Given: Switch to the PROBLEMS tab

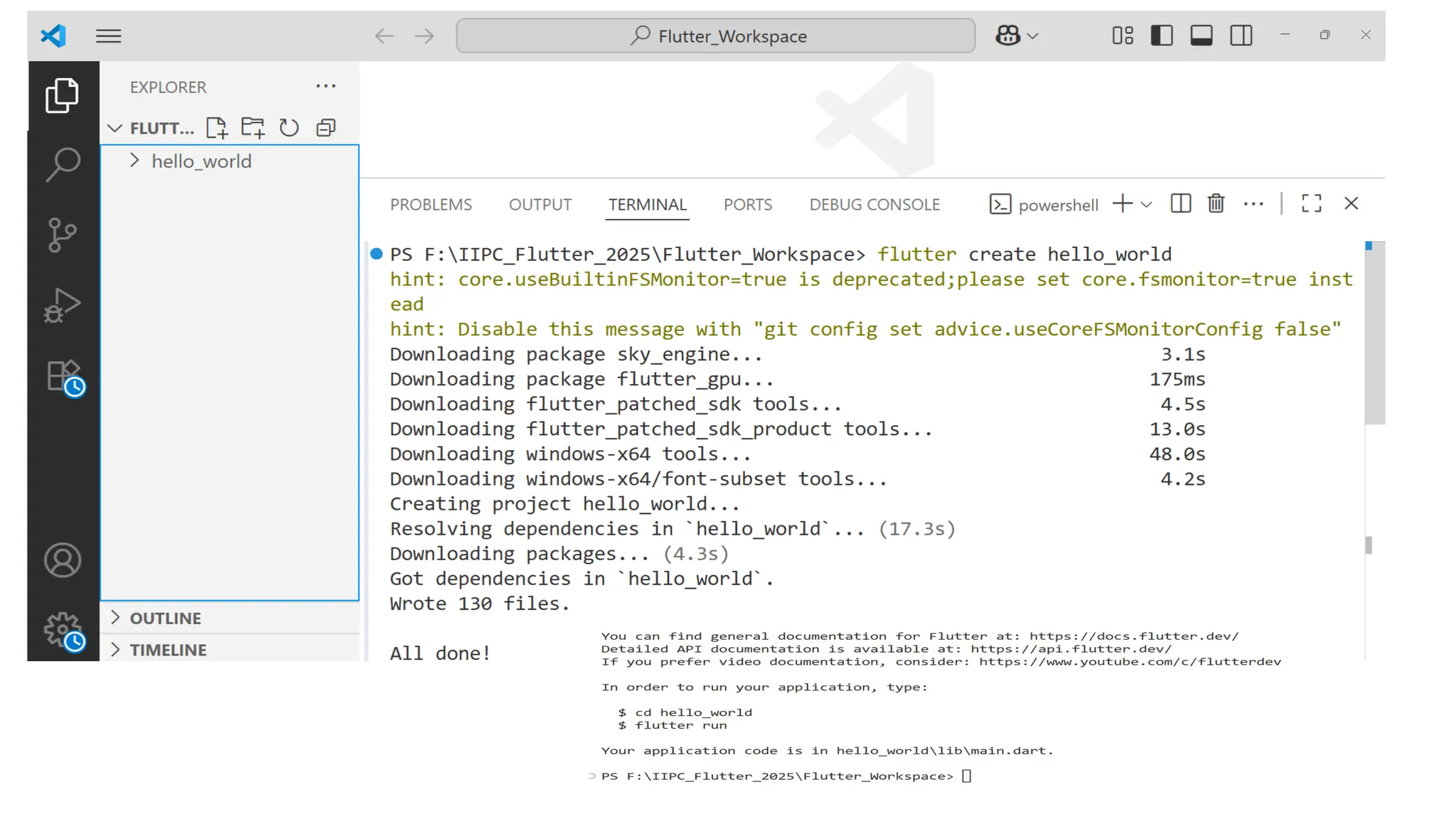Looking at the screenshot, I should click(431, 205).
